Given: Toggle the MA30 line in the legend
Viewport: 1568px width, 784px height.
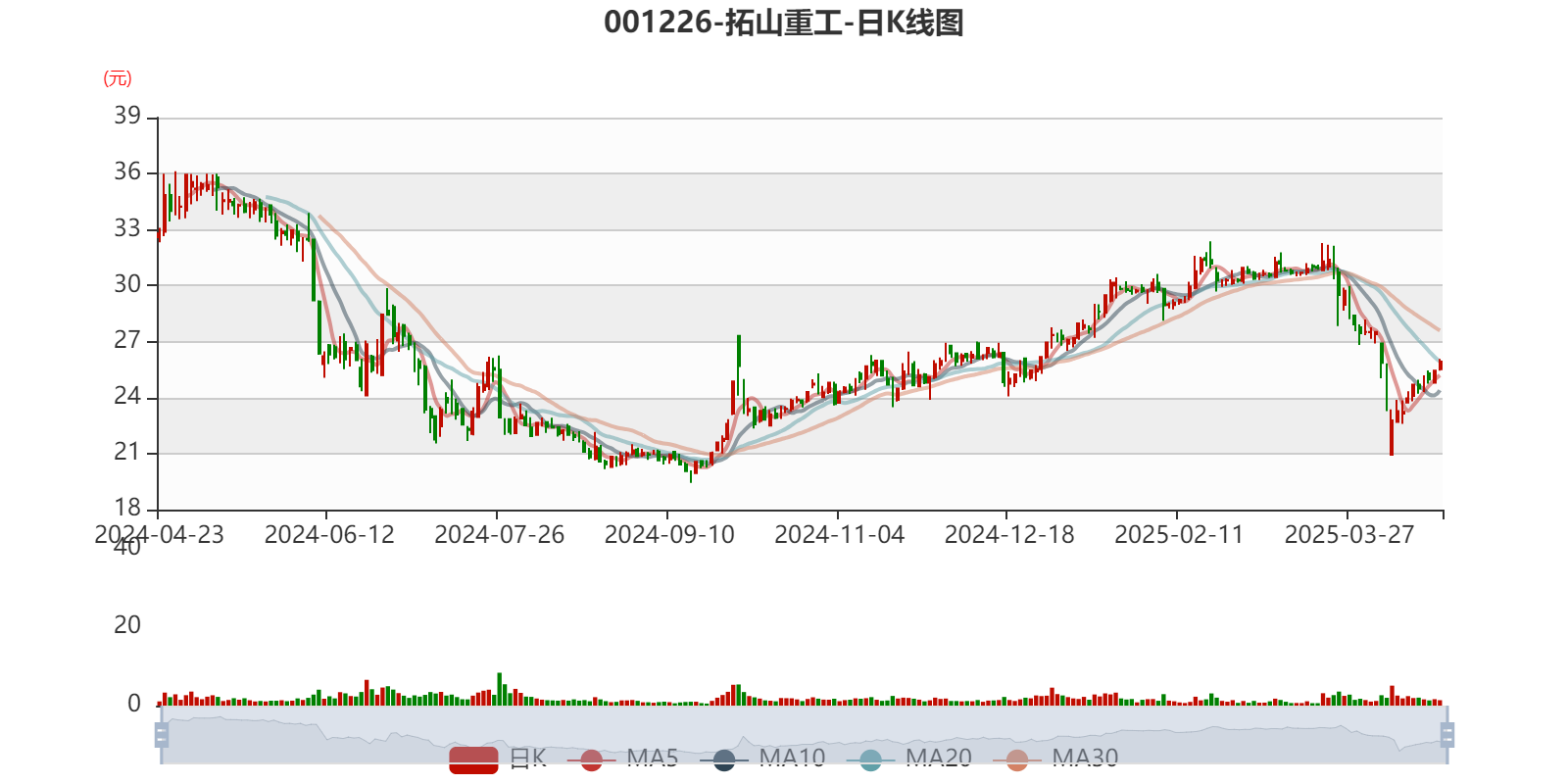Looking at the screenshot, I should click(x=1055, y=759).
